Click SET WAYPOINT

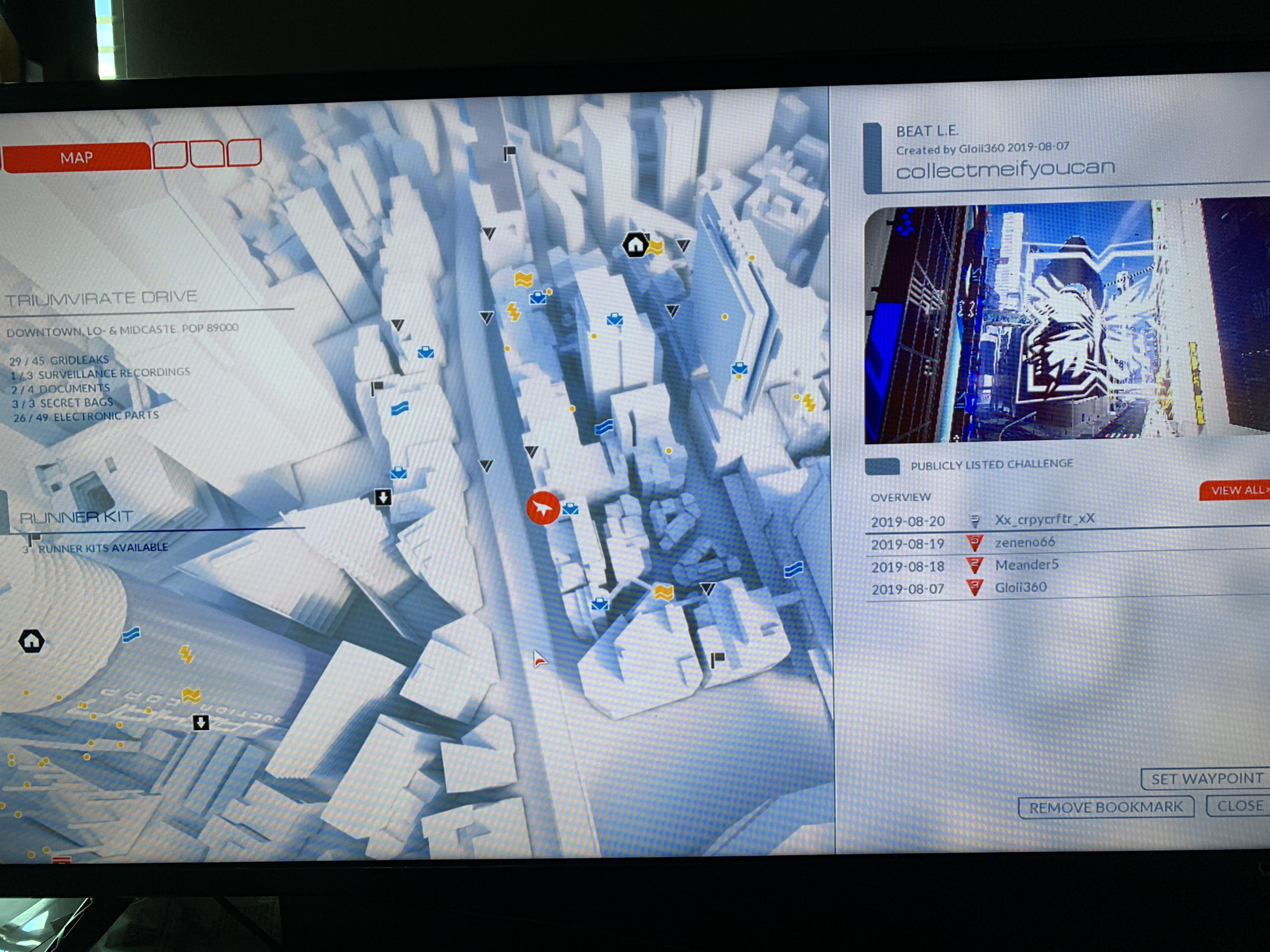[1206, 778]
